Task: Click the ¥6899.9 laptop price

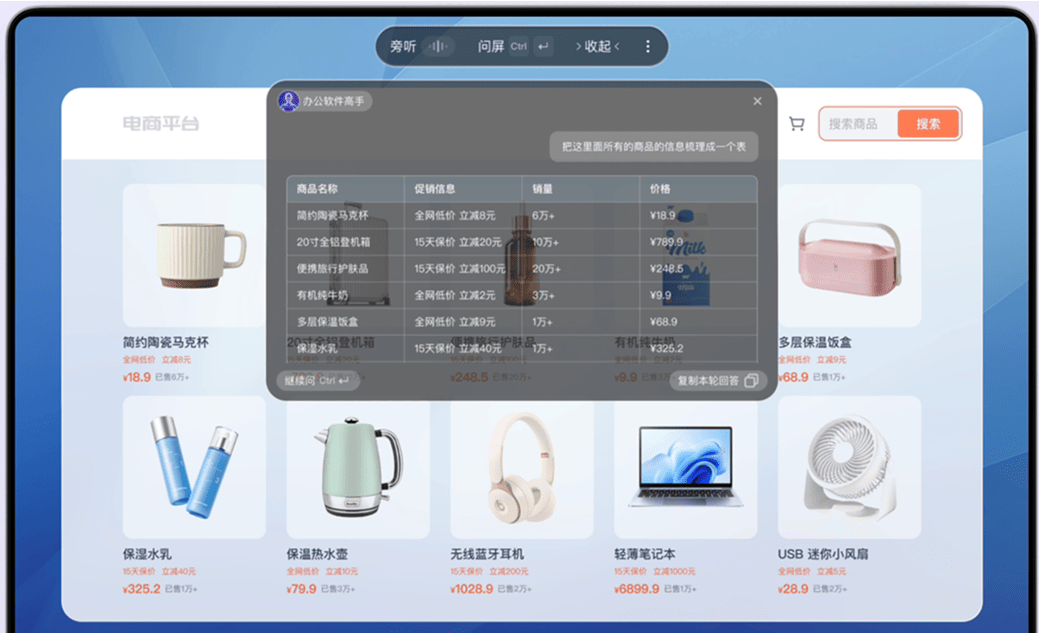Action: pyautogui.click(x=637, y=589)
